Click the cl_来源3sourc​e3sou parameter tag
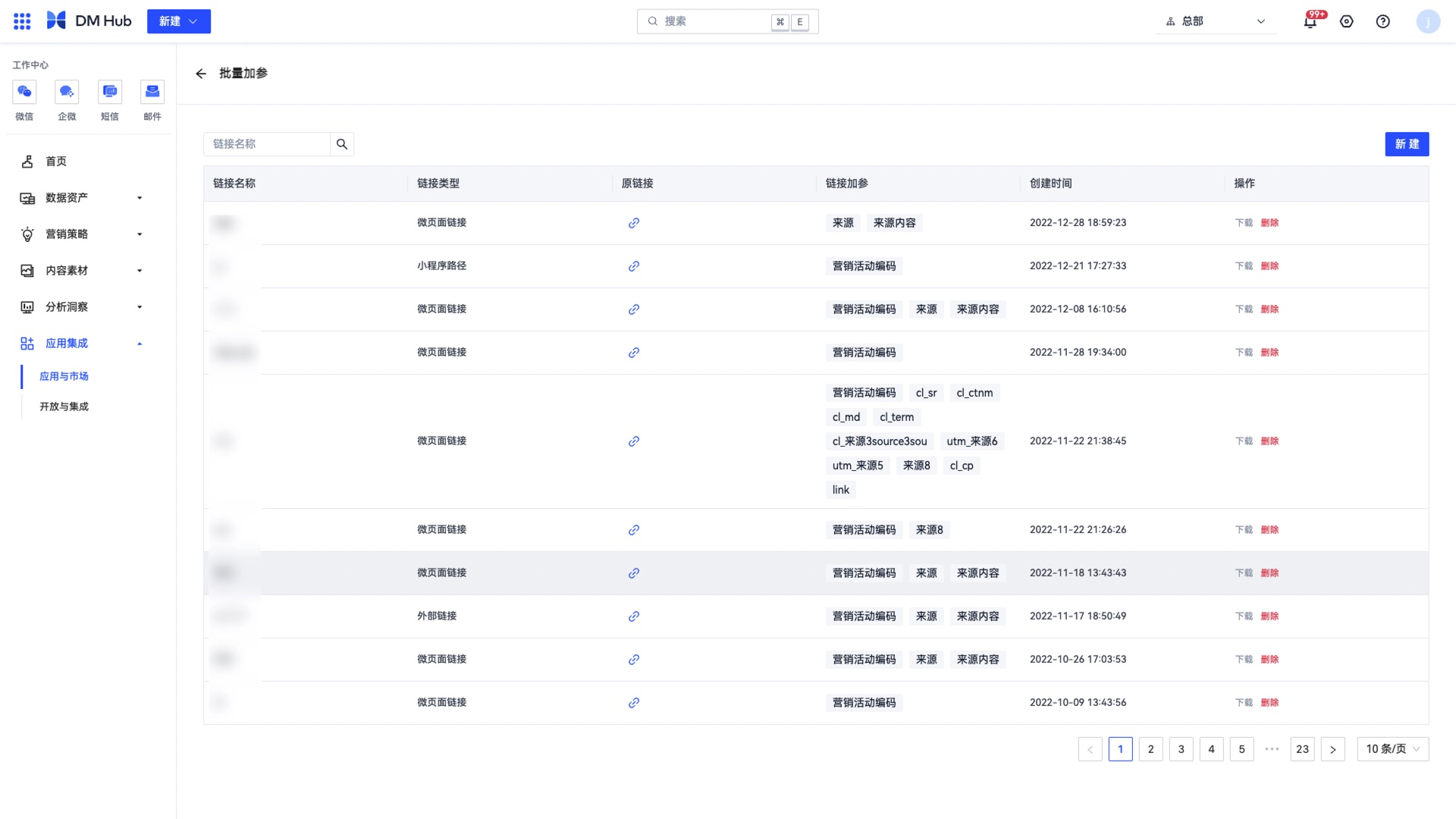Viewport: 1456px width, 819px height. [x=880, y=441]
